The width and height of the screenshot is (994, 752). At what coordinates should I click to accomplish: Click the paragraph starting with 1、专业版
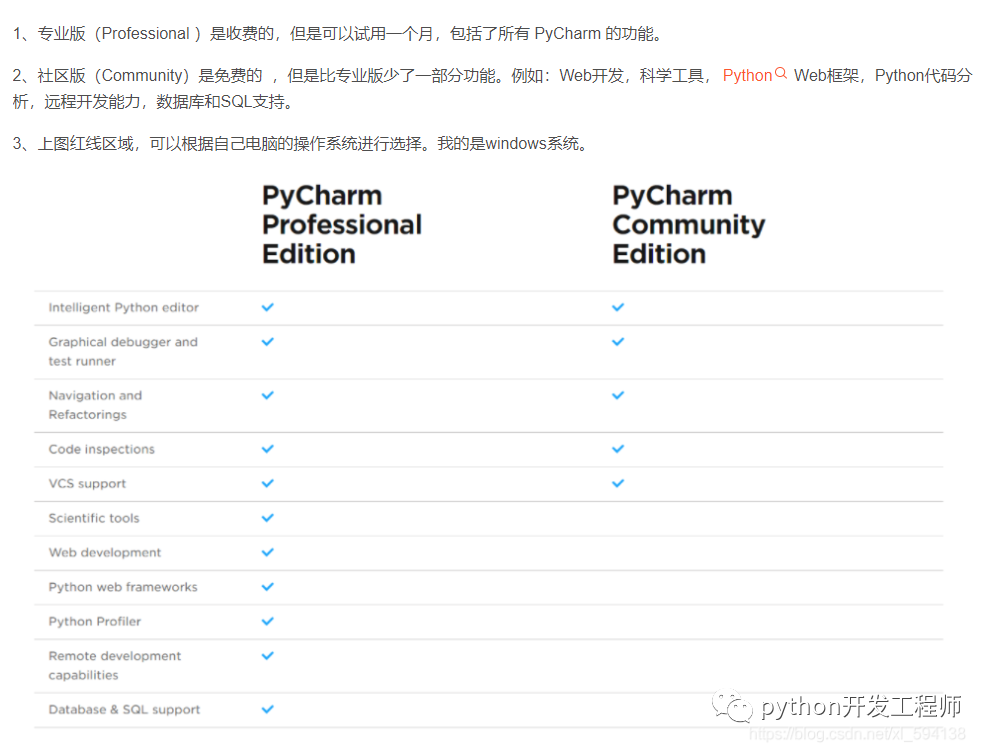click(x=339, y=34)
